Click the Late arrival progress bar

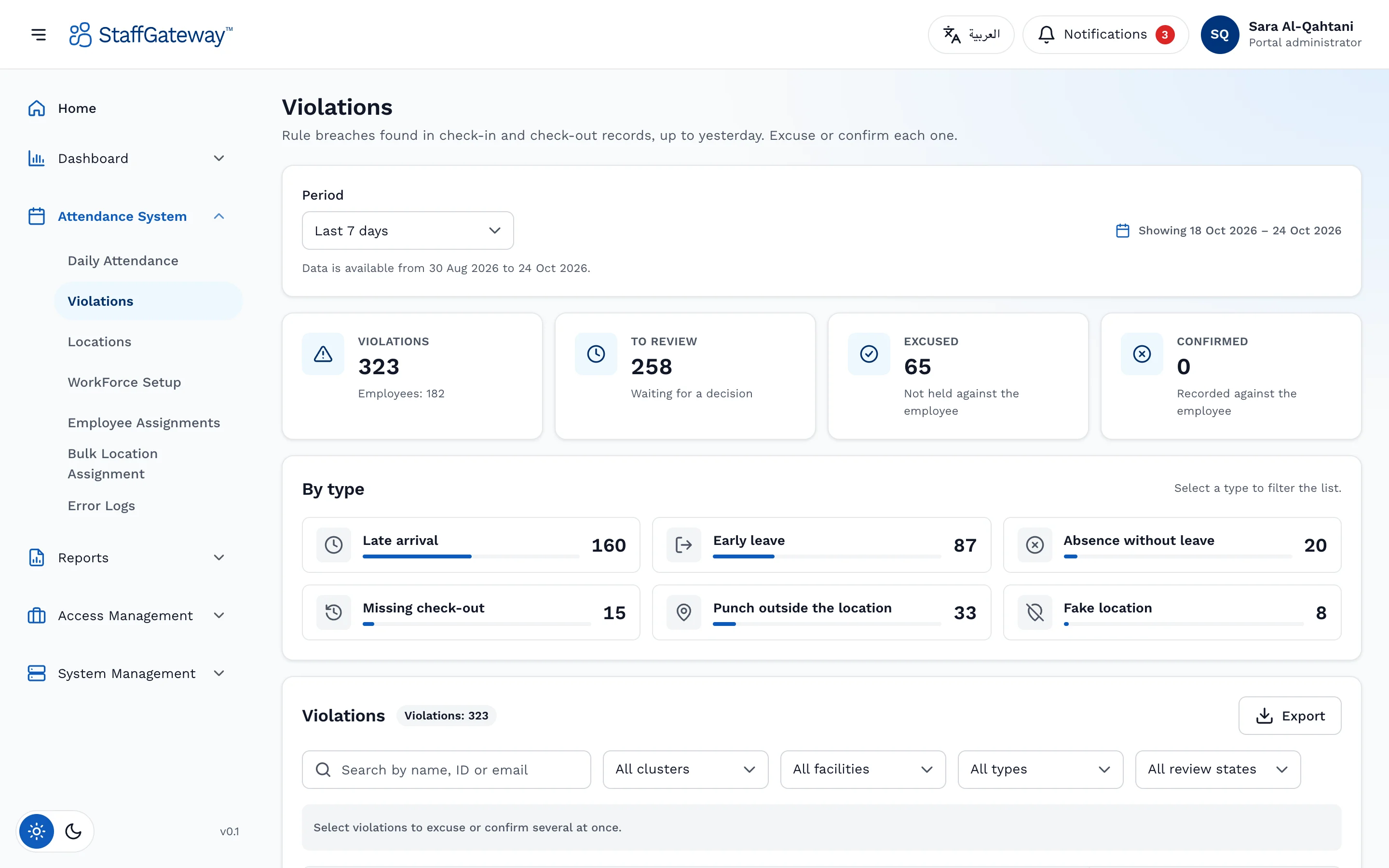tap(471, 556)
